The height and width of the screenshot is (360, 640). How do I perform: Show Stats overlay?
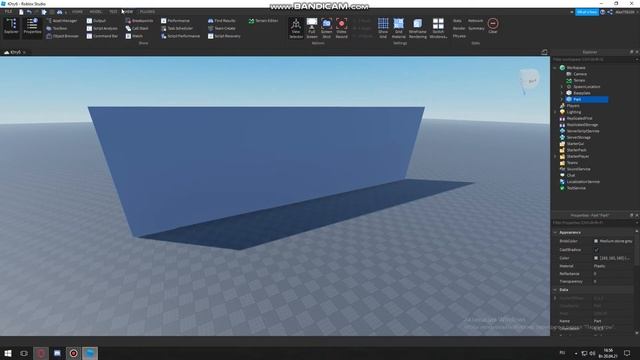[457, 20]
